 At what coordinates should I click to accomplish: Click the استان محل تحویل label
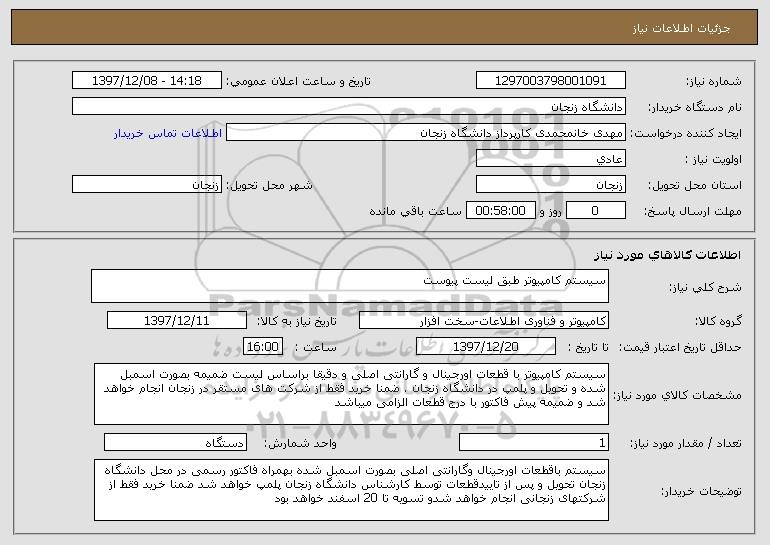(695, 185)
